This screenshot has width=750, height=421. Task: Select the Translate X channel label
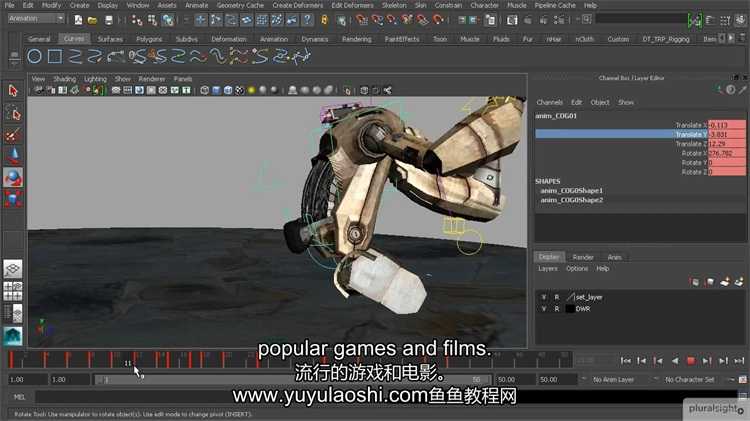691,125
